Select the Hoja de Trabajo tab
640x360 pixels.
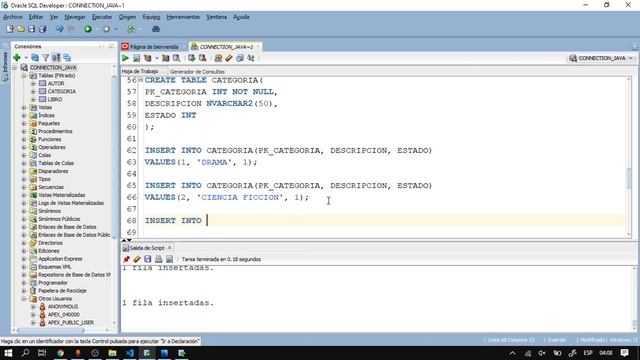click(140, 71)
